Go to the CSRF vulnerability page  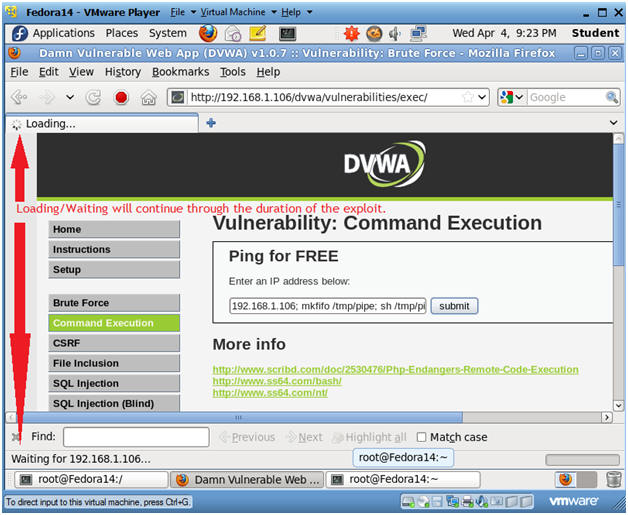coord(114,343)
